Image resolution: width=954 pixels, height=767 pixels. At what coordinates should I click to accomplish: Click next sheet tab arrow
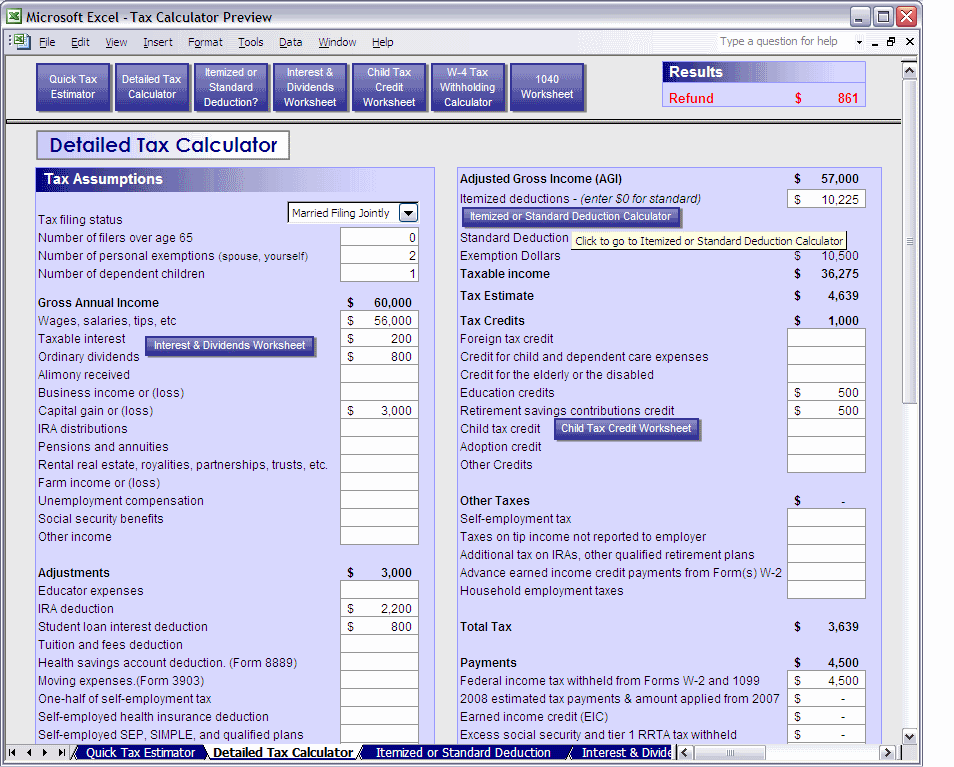pos(45,752)
